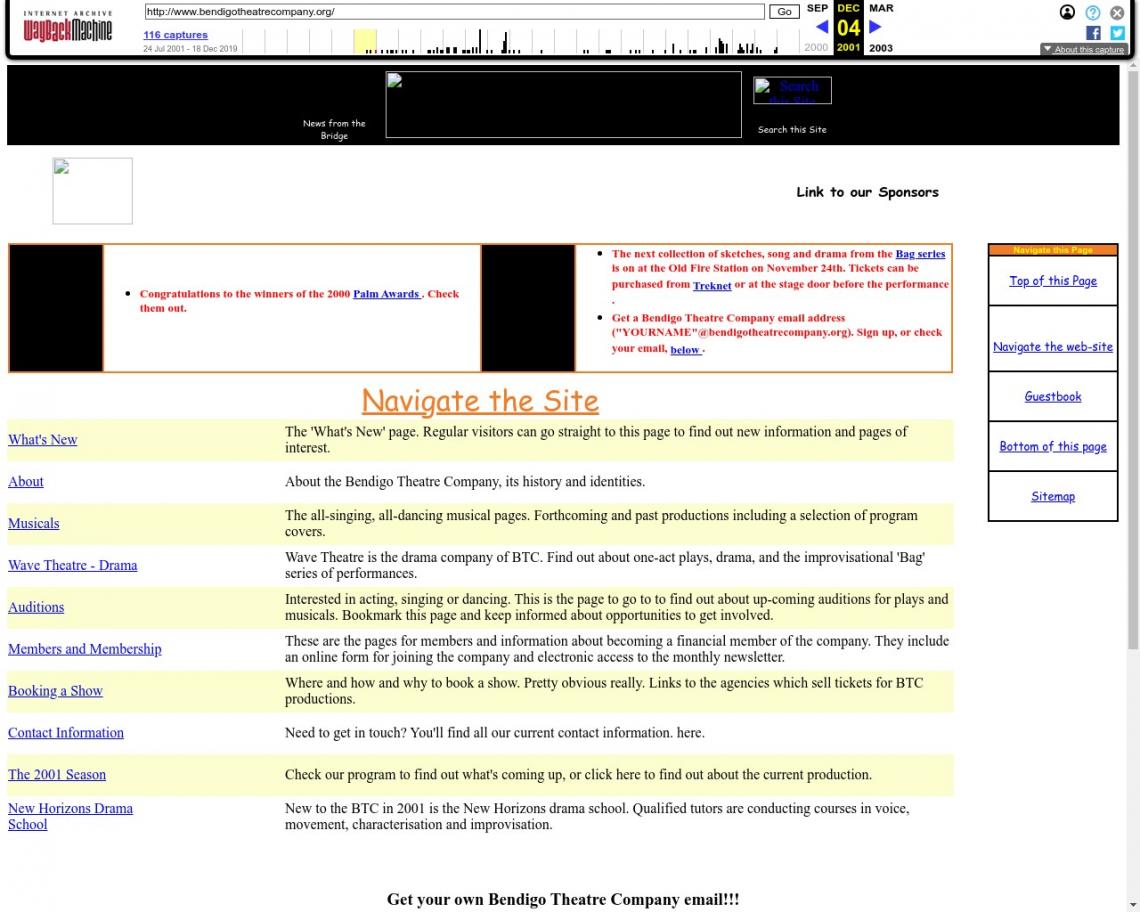The width and height of the screenshot is (1140, 912).
Task: Select SEP in capture navigation
Action: [817, 8]
